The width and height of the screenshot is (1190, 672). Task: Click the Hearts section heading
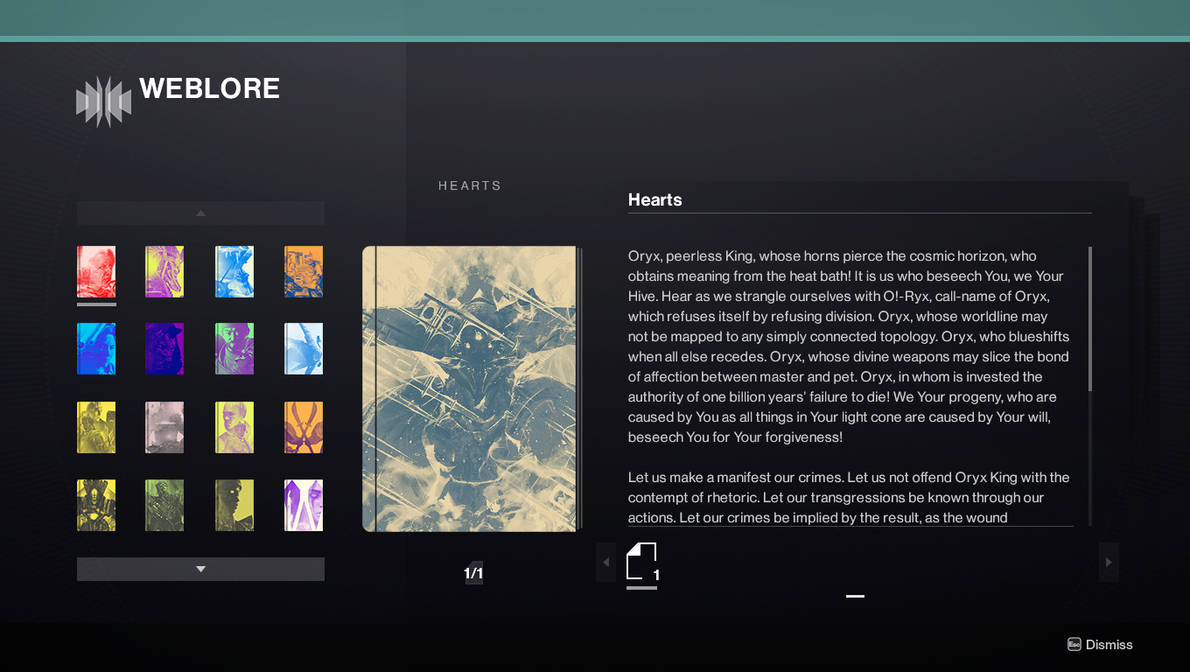[x=655, y=200]
